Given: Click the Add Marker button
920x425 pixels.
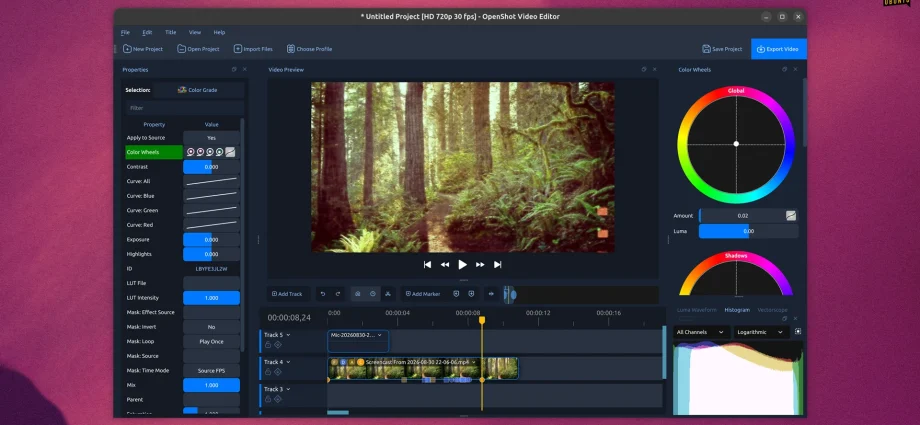Looking at the screenshot, I should click(x=423, y=294).
